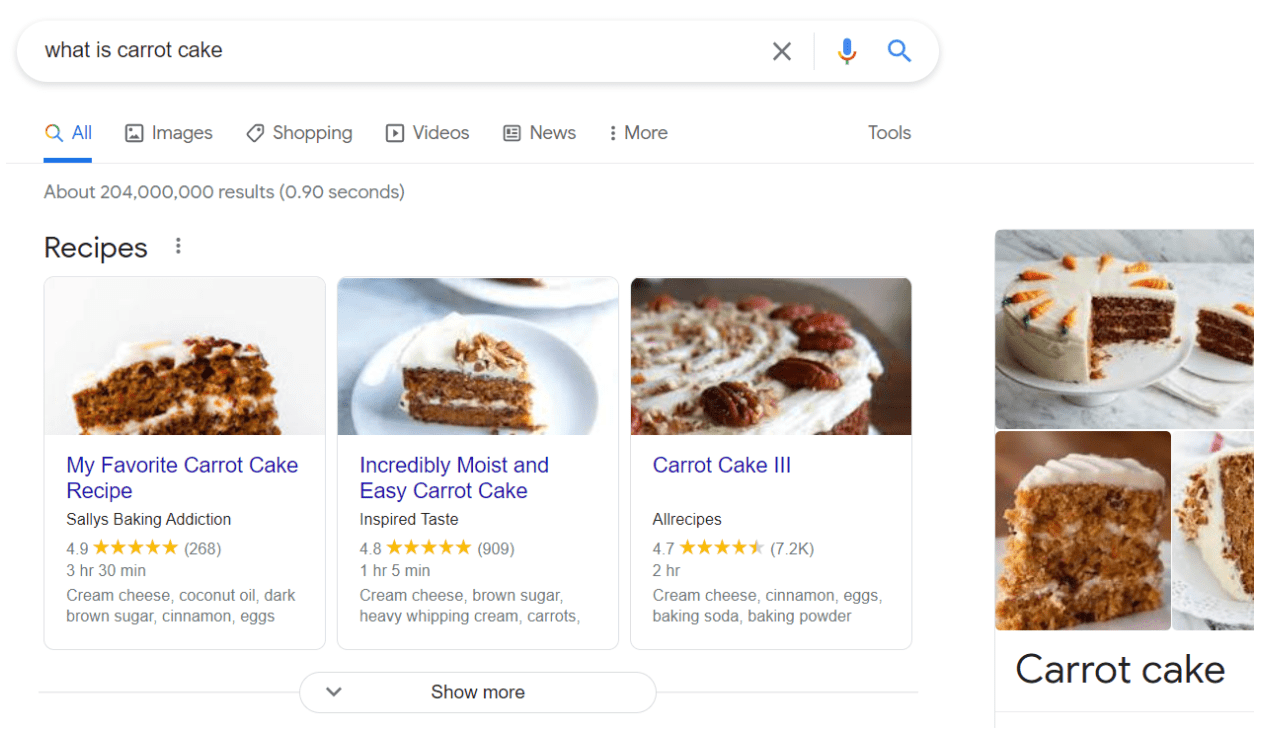The width and height of the screenshot is (1274, 738).
Task: Open the Recipes section three-dot options
Action: (x=178, y=246)
